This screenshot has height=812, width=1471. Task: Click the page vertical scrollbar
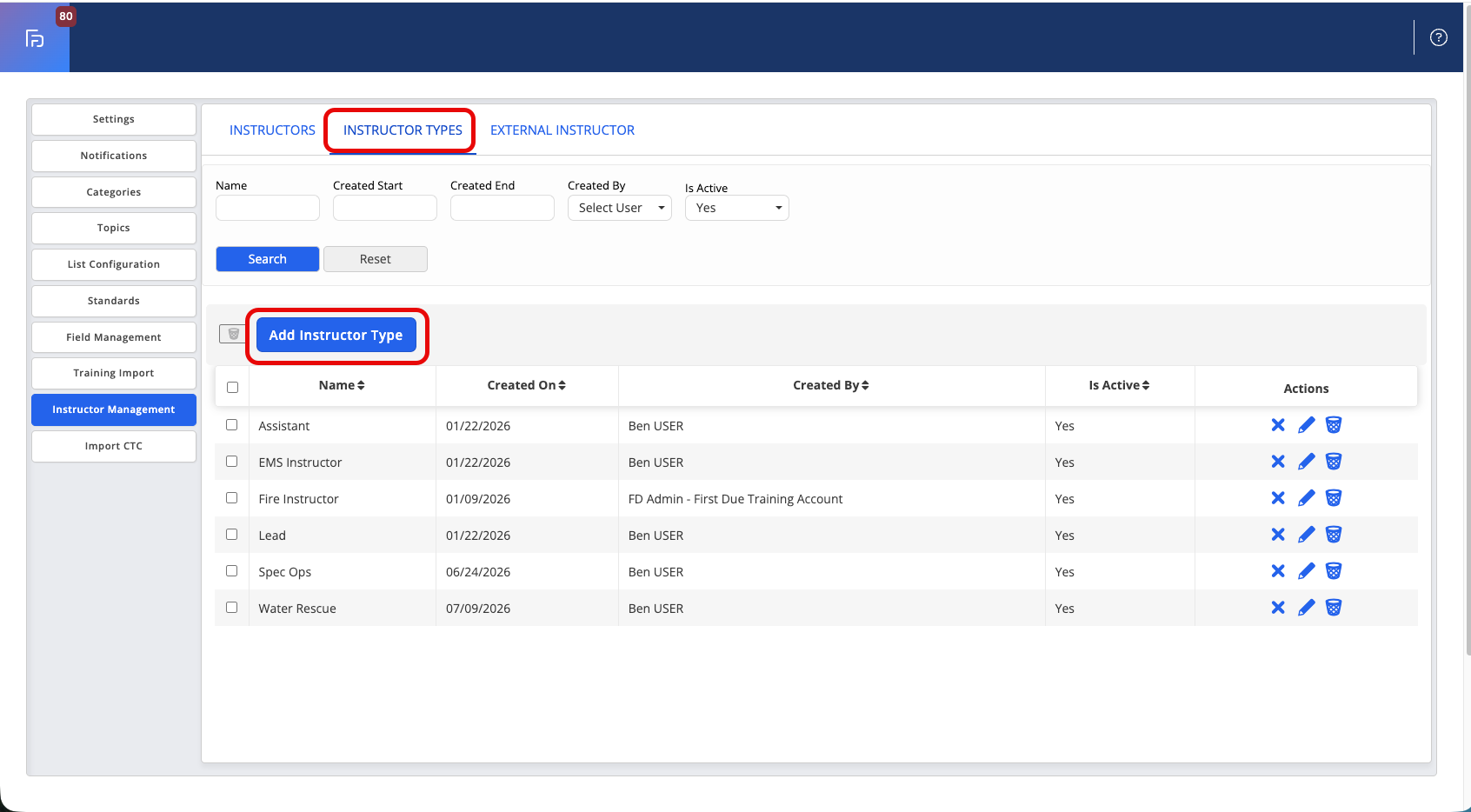1468,330
